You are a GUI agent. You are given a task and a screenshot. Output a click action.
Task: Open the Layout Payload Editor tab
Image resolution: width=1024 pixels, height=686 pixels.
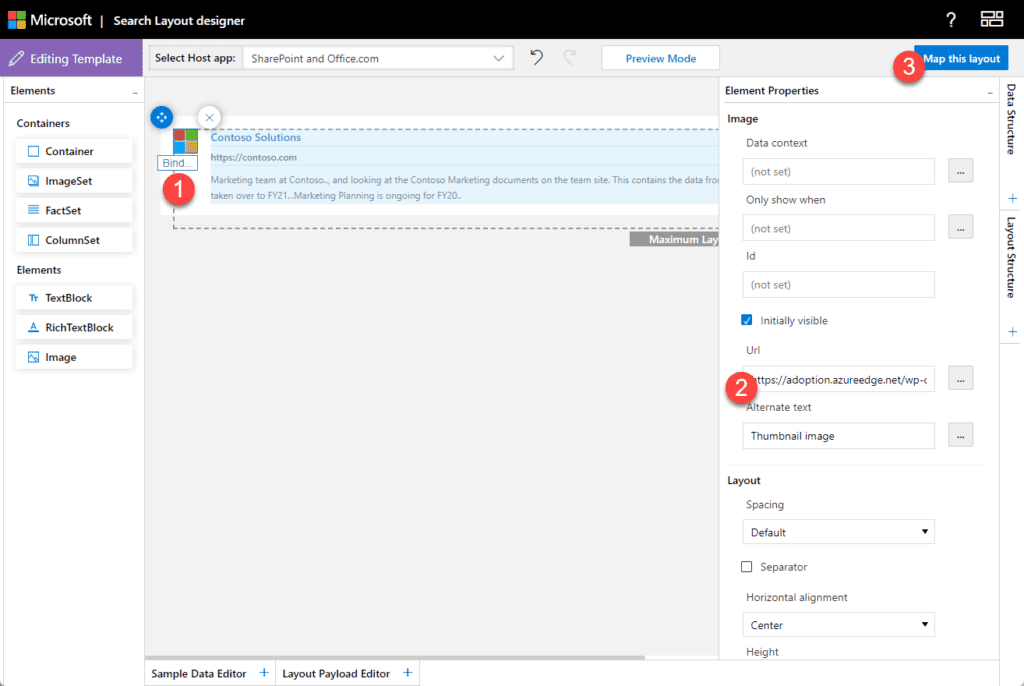tap(336, 674)
